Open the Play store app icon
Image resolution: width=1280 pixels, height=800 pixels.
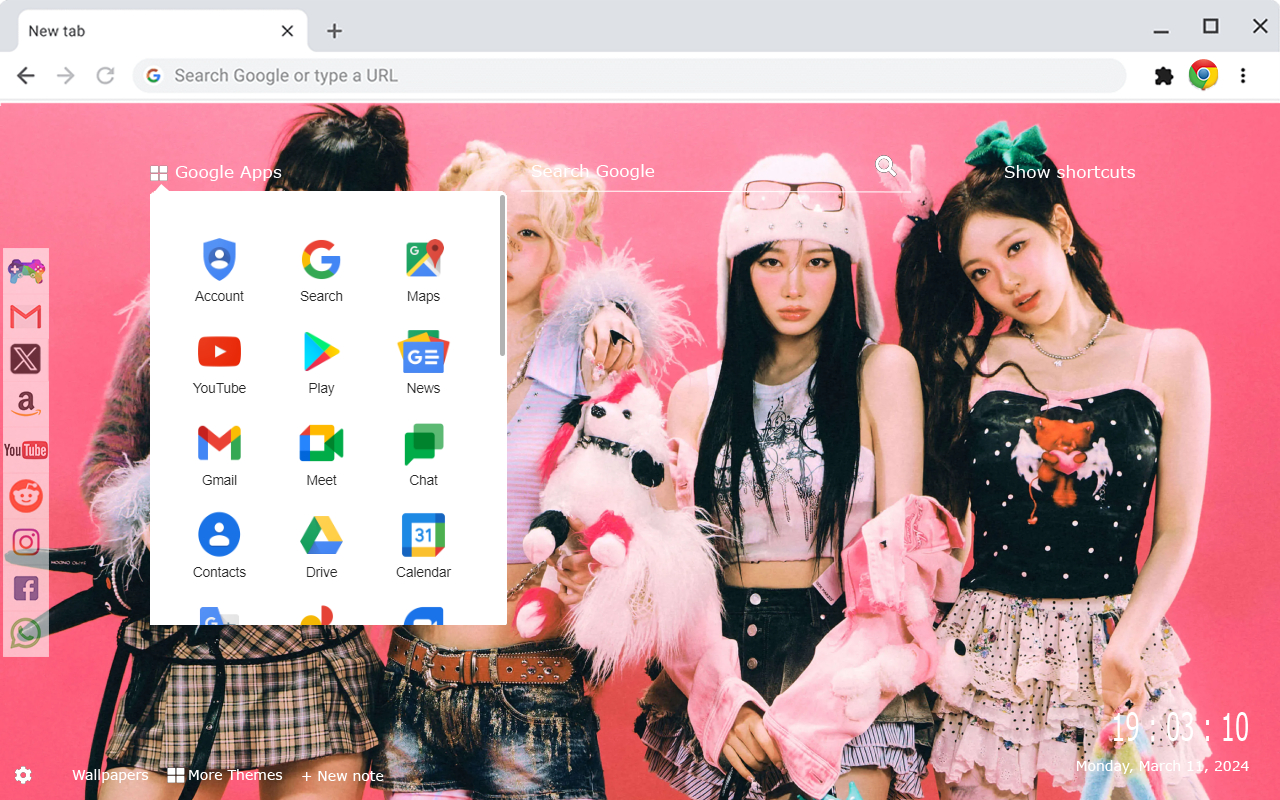pyautogui.click(x=321, y=352)
